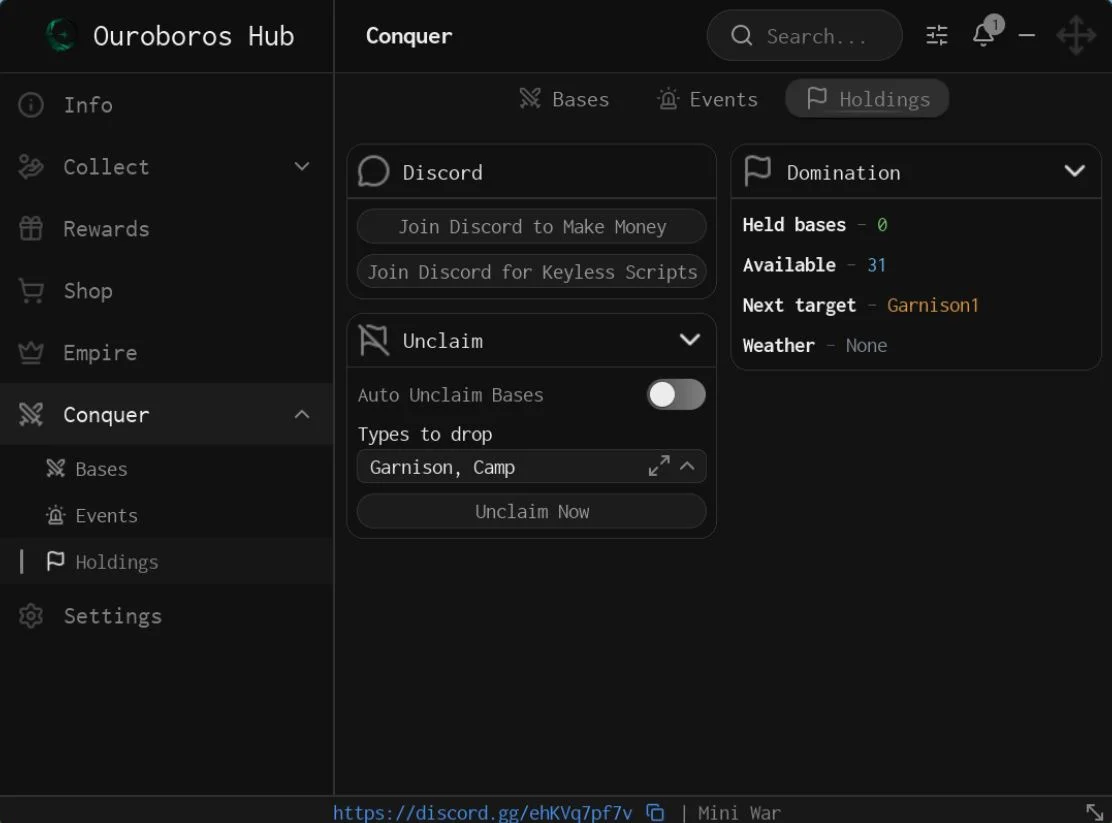Expand the Collect sidebar chevron
Screen dimensions: 1112x823
click(302, 167)
